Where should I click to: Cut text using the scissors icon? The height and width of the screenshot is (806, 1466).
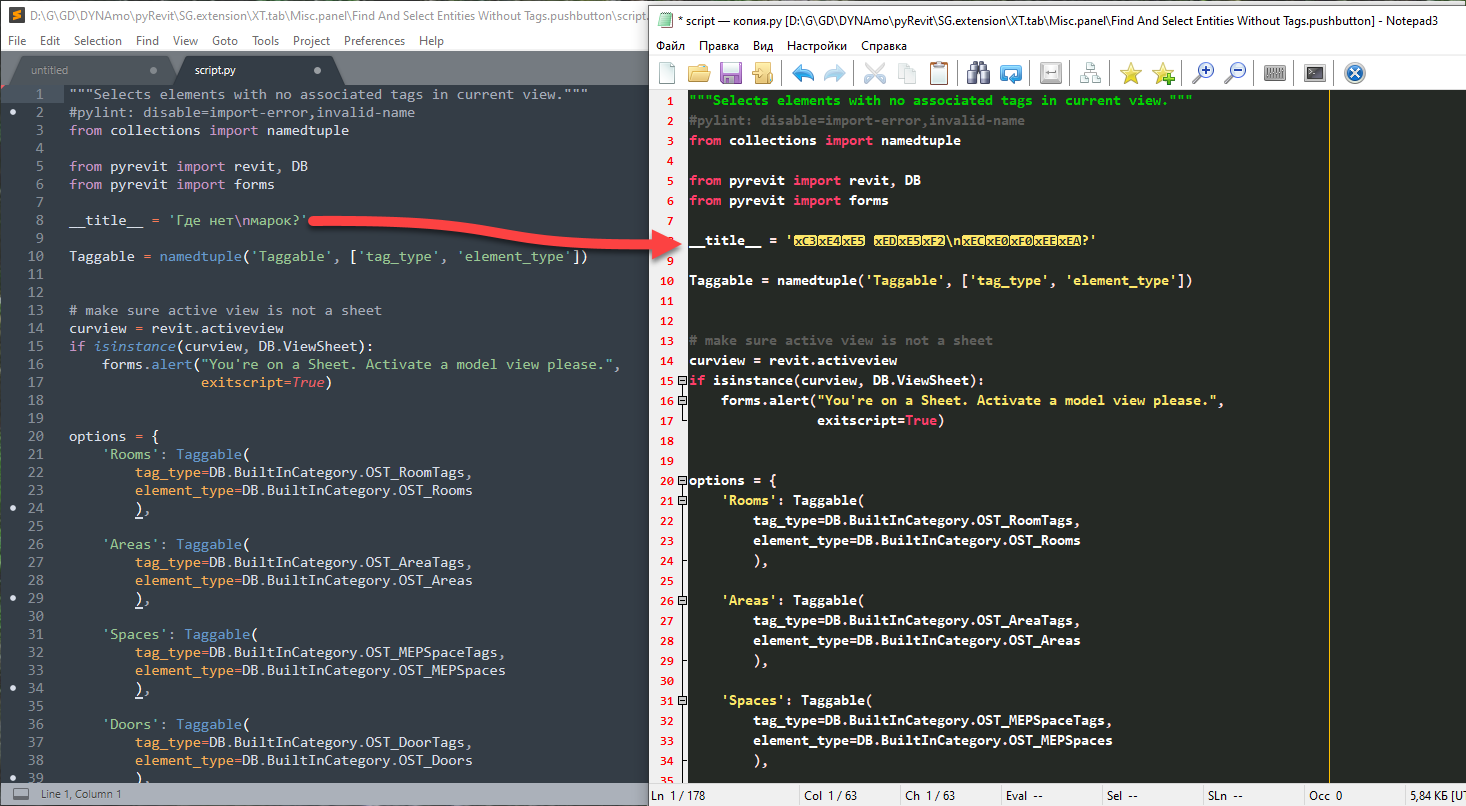(876, 72)
